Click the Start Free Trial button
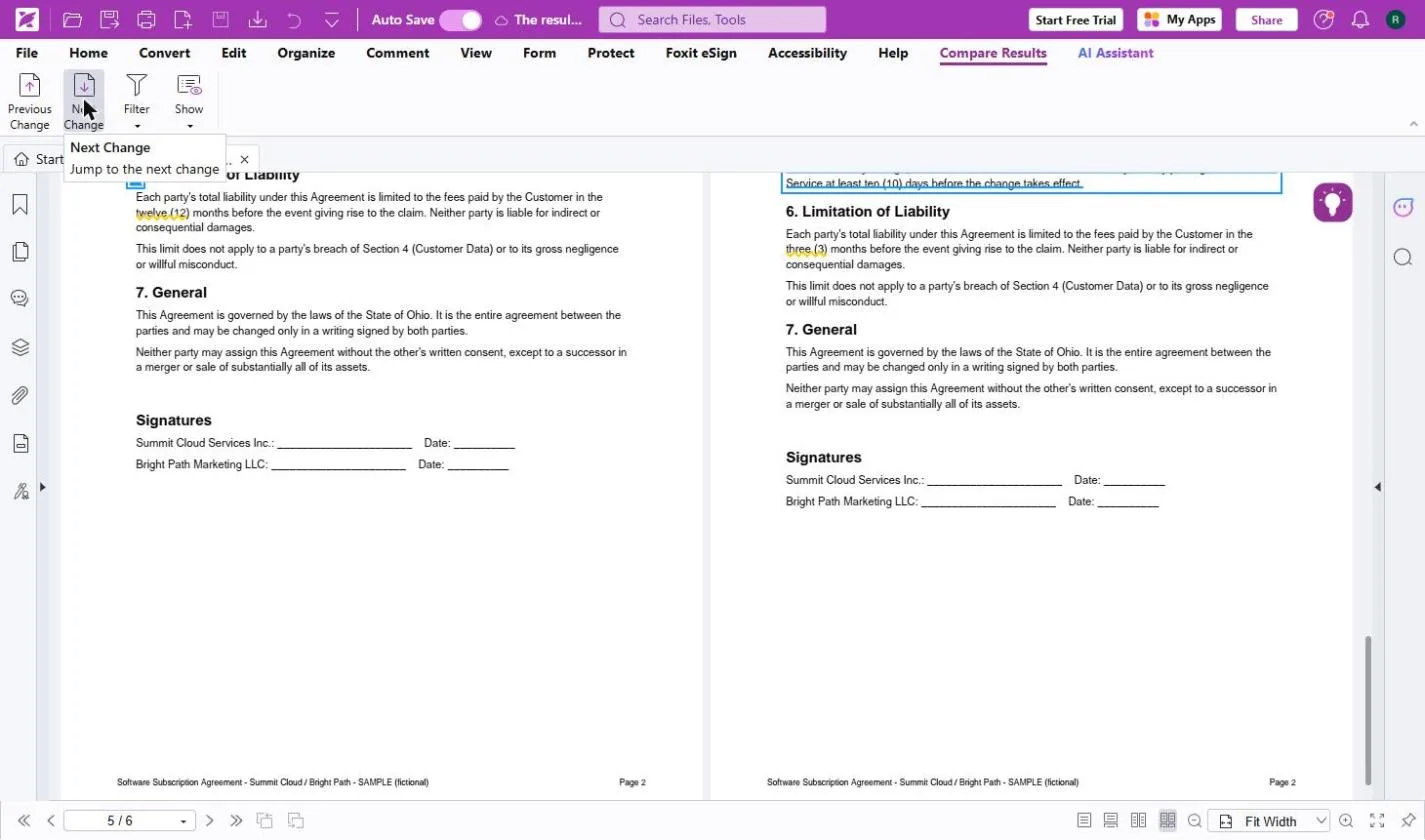This screenshot has height=840, width=1425. (1076, 20)
